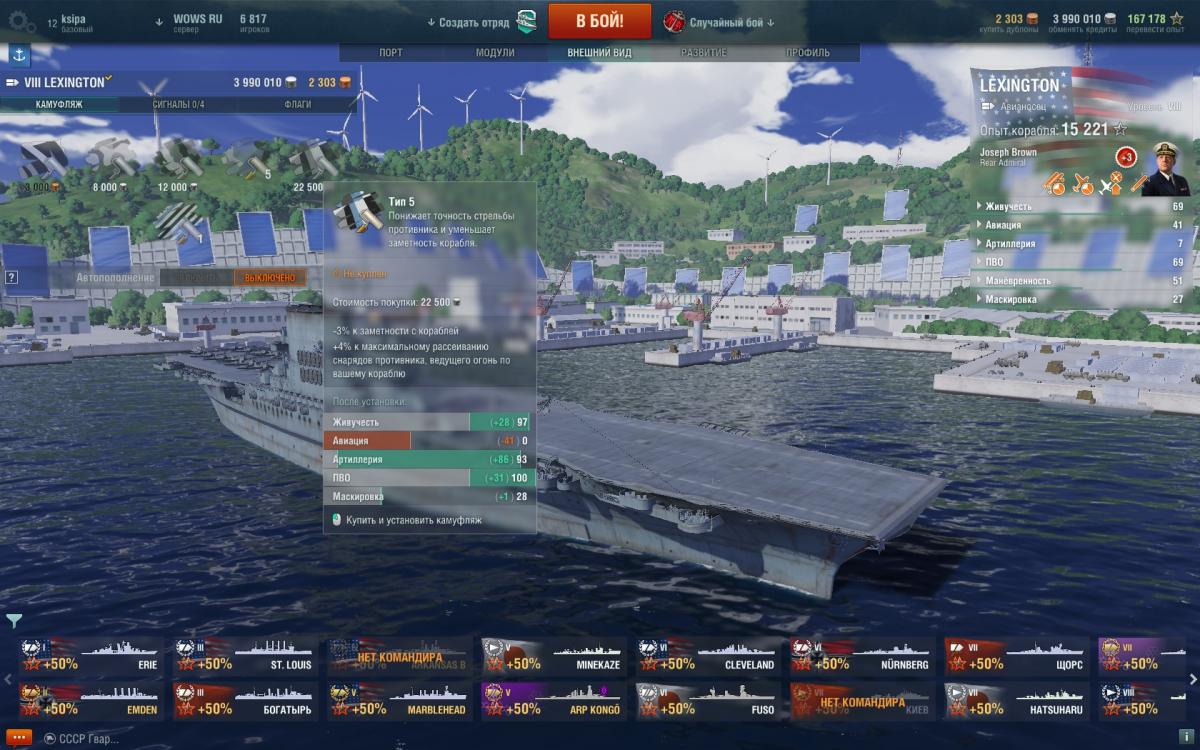Viewport: 1200px width, 750px height.
Task: Open the Случайный бой battle type dropdown
Action: tap(720, 22)
